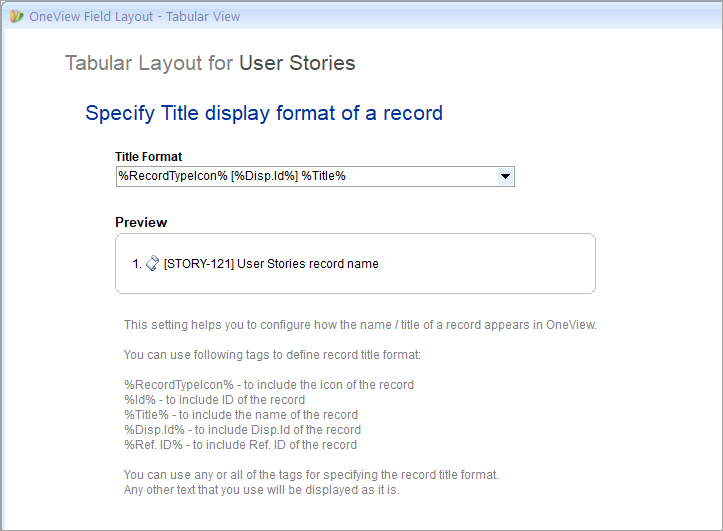
Task: Click the %Disp.Id% tag description line
Action: [243, 430]
